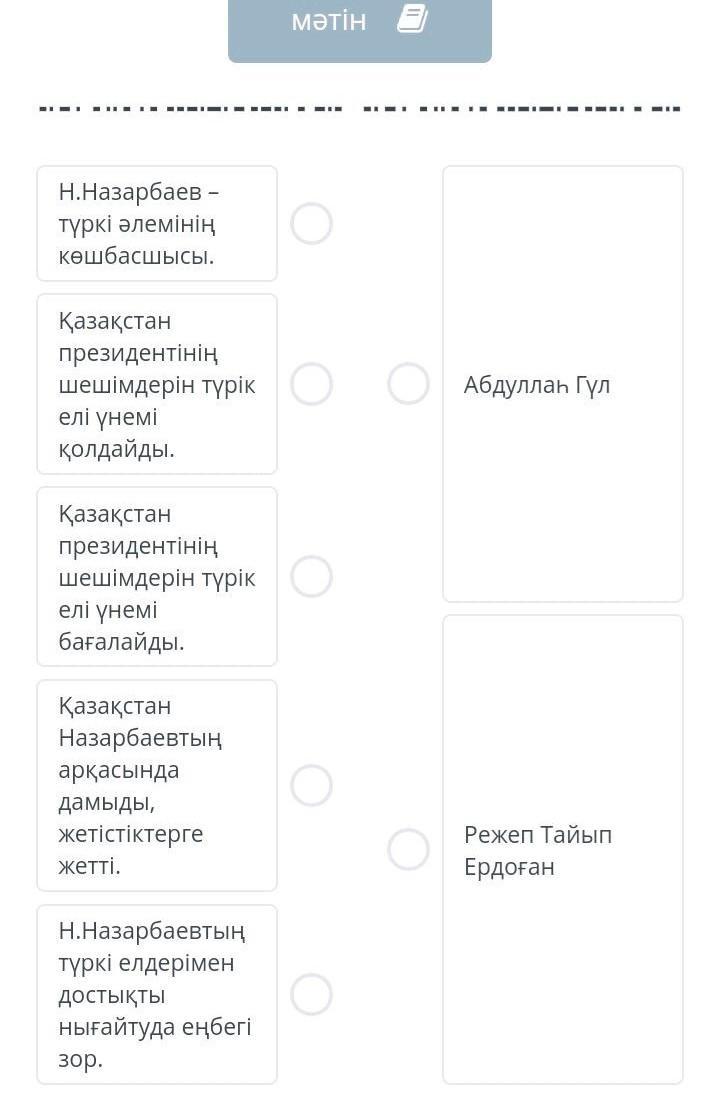Viewport: 720px width, 1120px height.
Task: Select the circle beside 'Қазақстан Назарбаевтың арқасында дамыды'
Action: coord(311,786)
